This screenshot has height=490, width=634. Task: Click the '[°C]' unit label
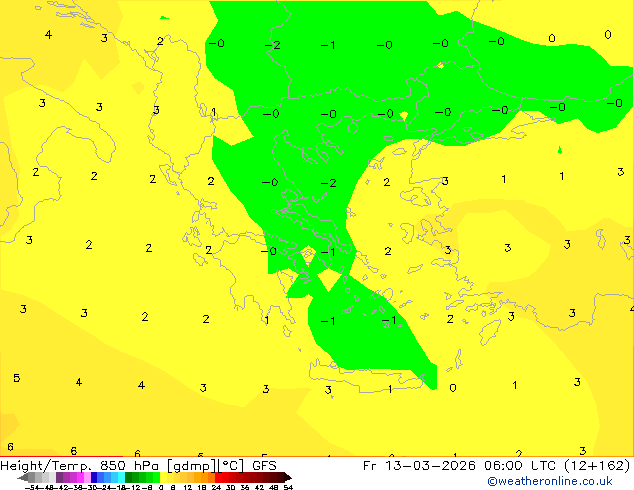coord(231,466)
